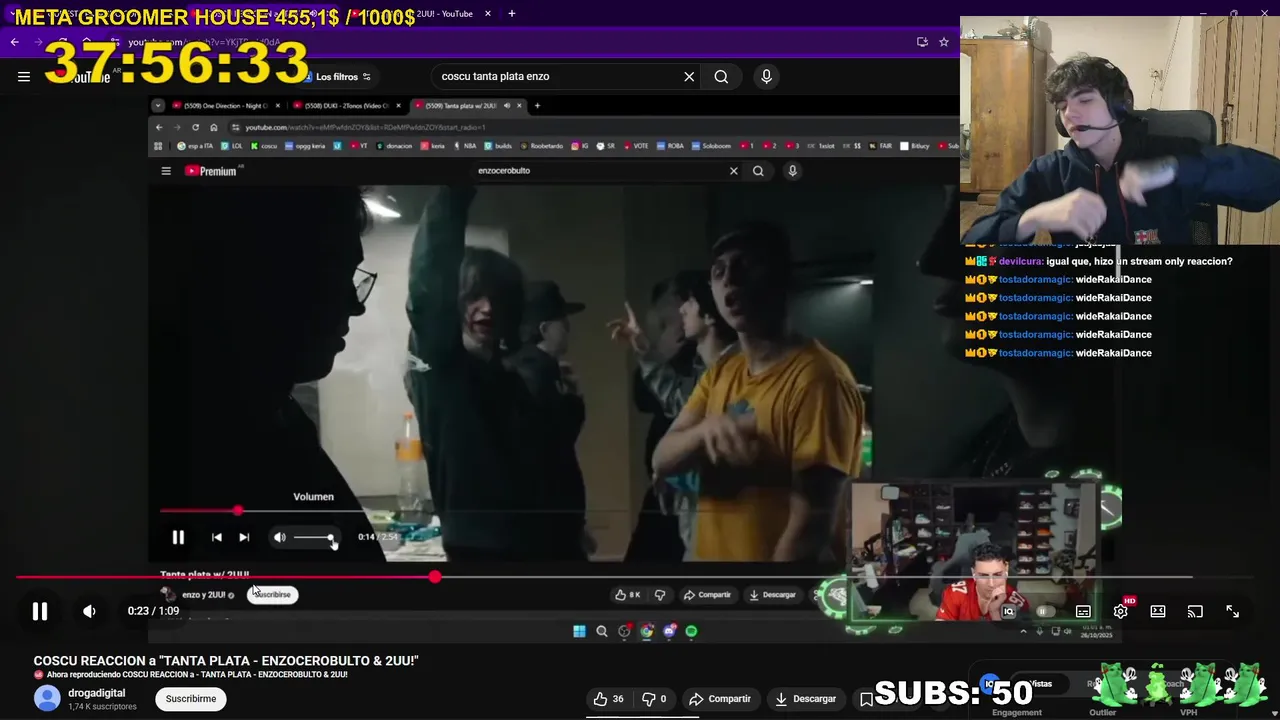Run search with outer YouTube magnifier button
Image resolution: width=1280 pixels, height=720 pixels.
point(721,76)
